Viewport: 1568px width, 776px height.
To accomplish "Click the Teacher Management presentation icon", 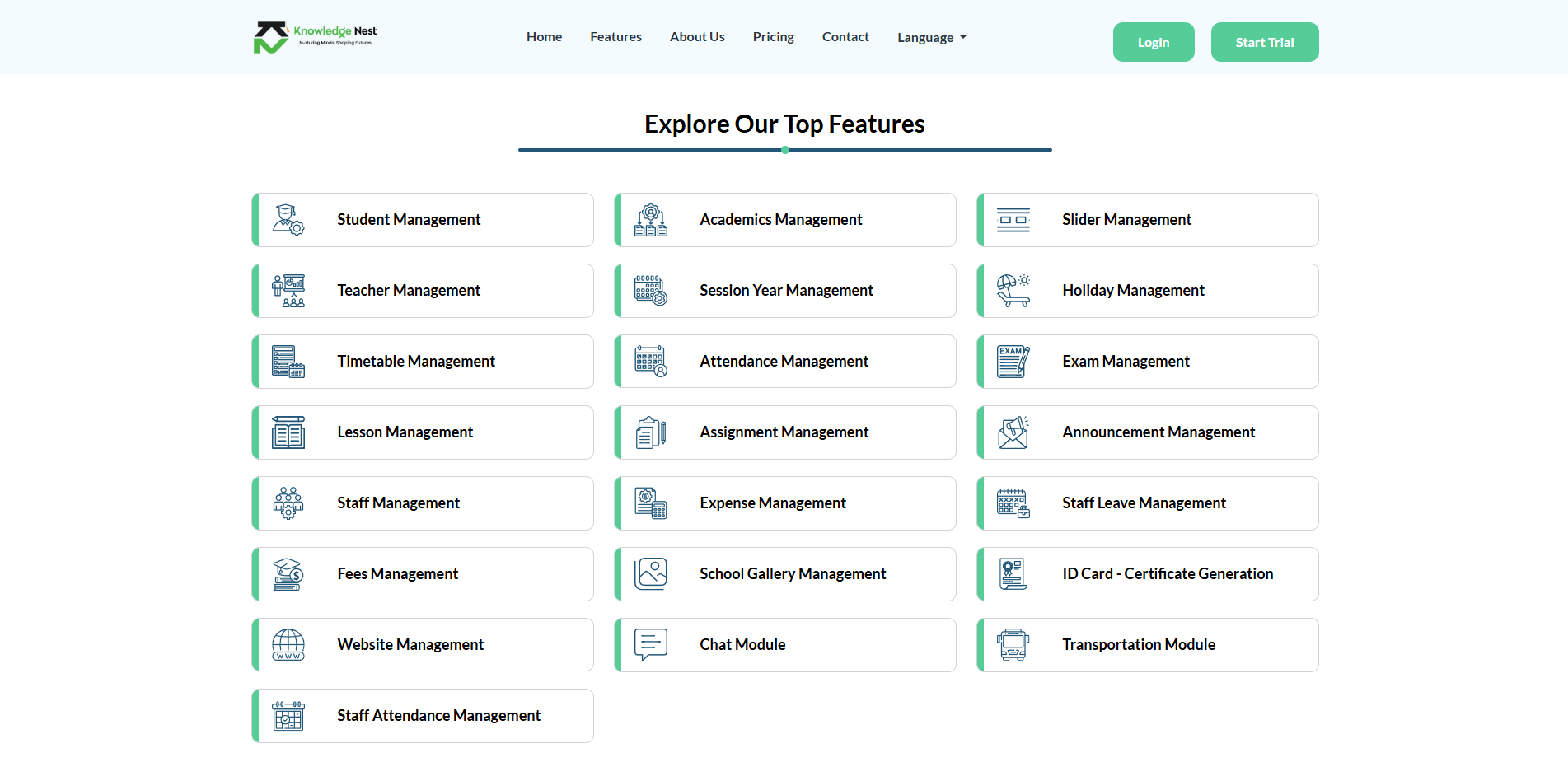I will point(288,291).
